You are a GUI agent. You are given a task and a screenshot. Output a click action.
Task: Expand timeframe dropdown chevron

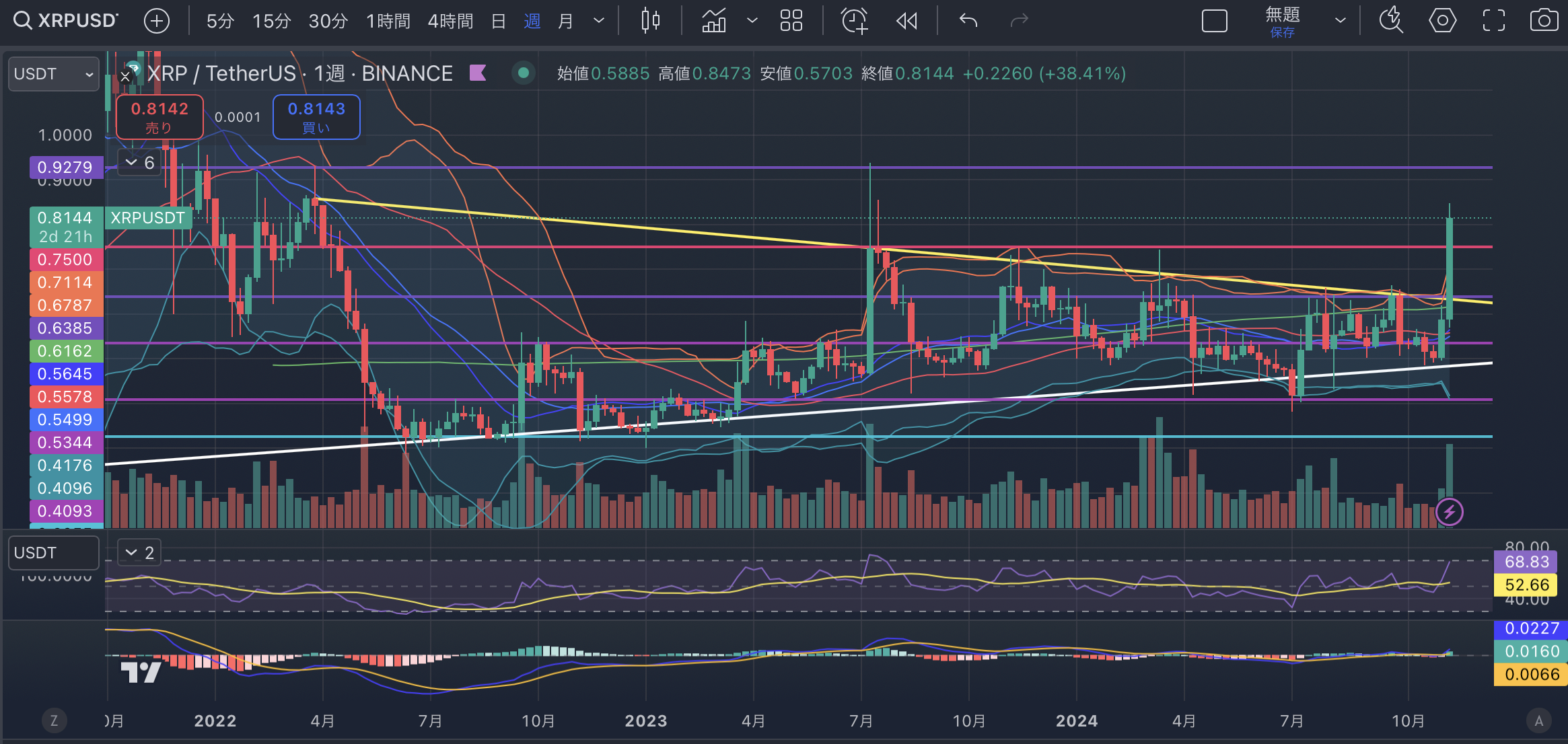(599, 21)
